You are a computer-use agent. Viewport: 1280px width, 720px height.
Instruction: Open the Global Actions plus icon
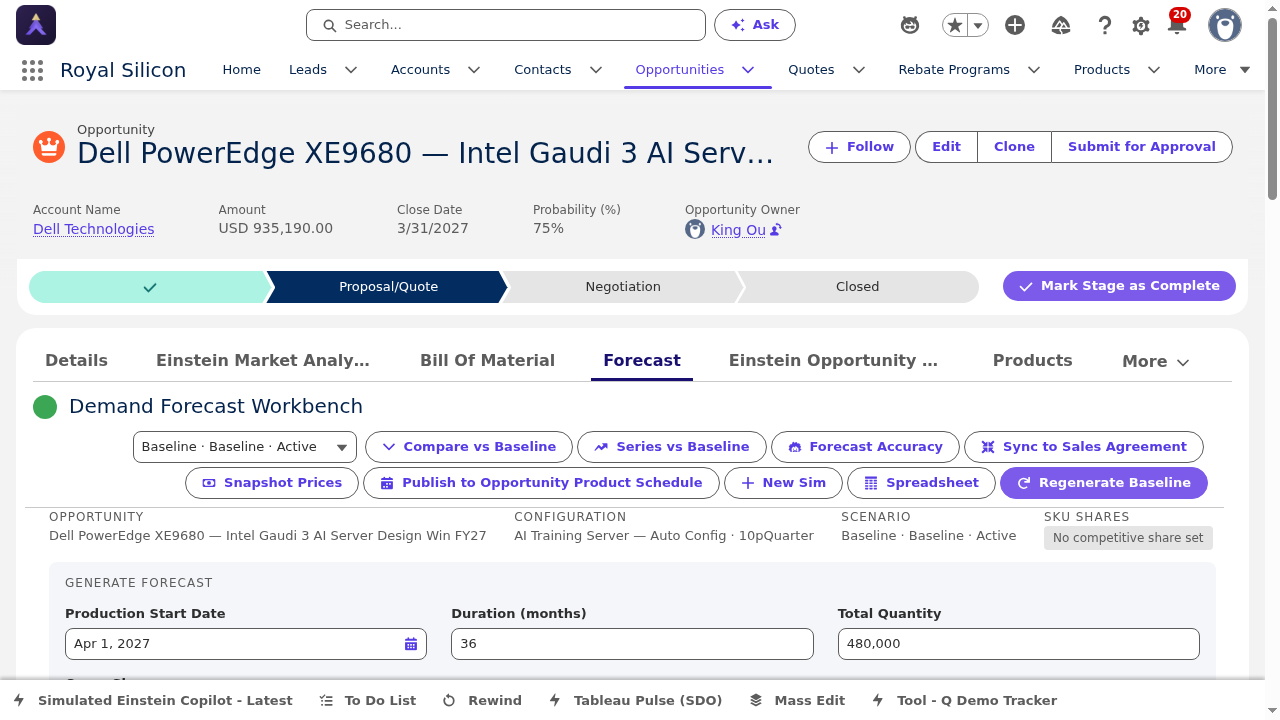(1015, 26)
